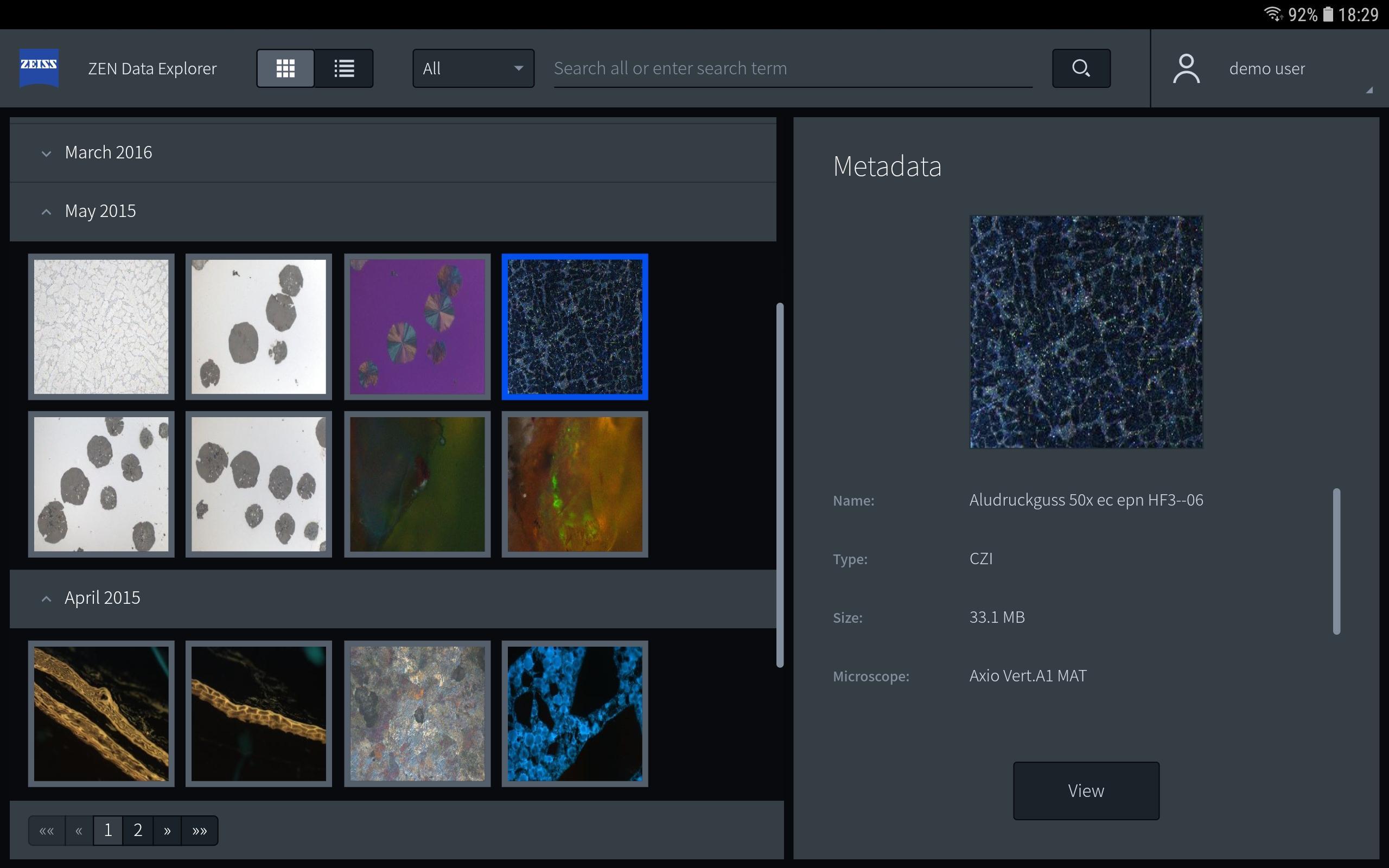Click the ZEISS logo icon

pyautogui.click(x=39, y=68)
